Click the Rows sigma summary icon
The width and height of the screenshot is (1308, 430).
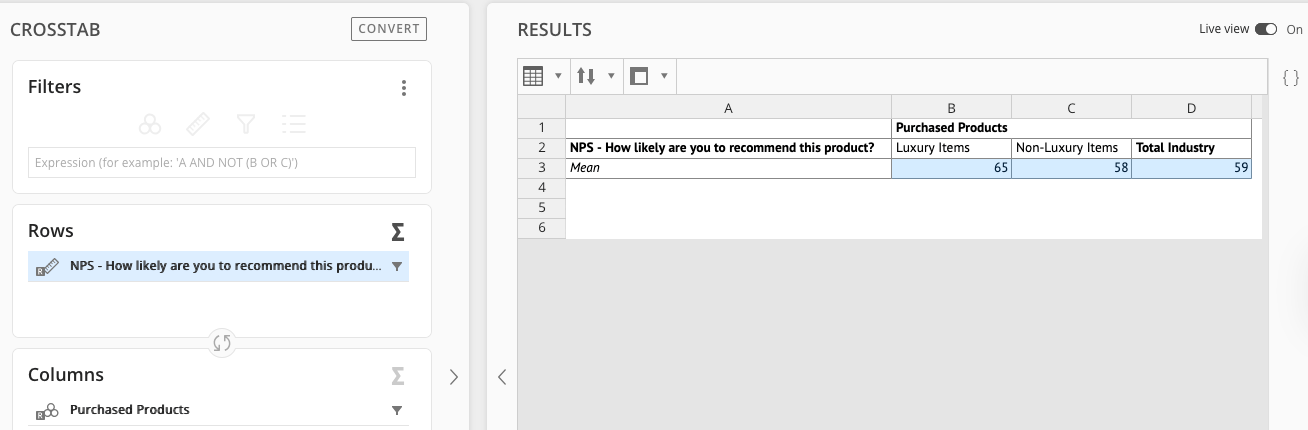398,232
